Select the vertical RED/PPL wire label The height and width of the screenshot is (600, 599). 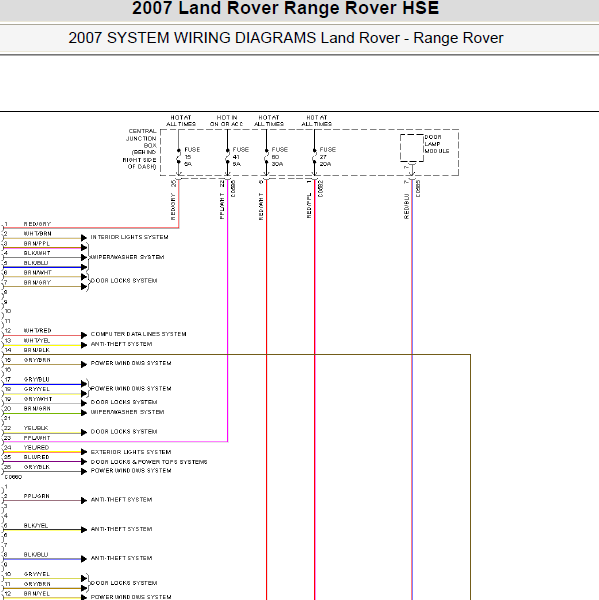coord(309,205)
